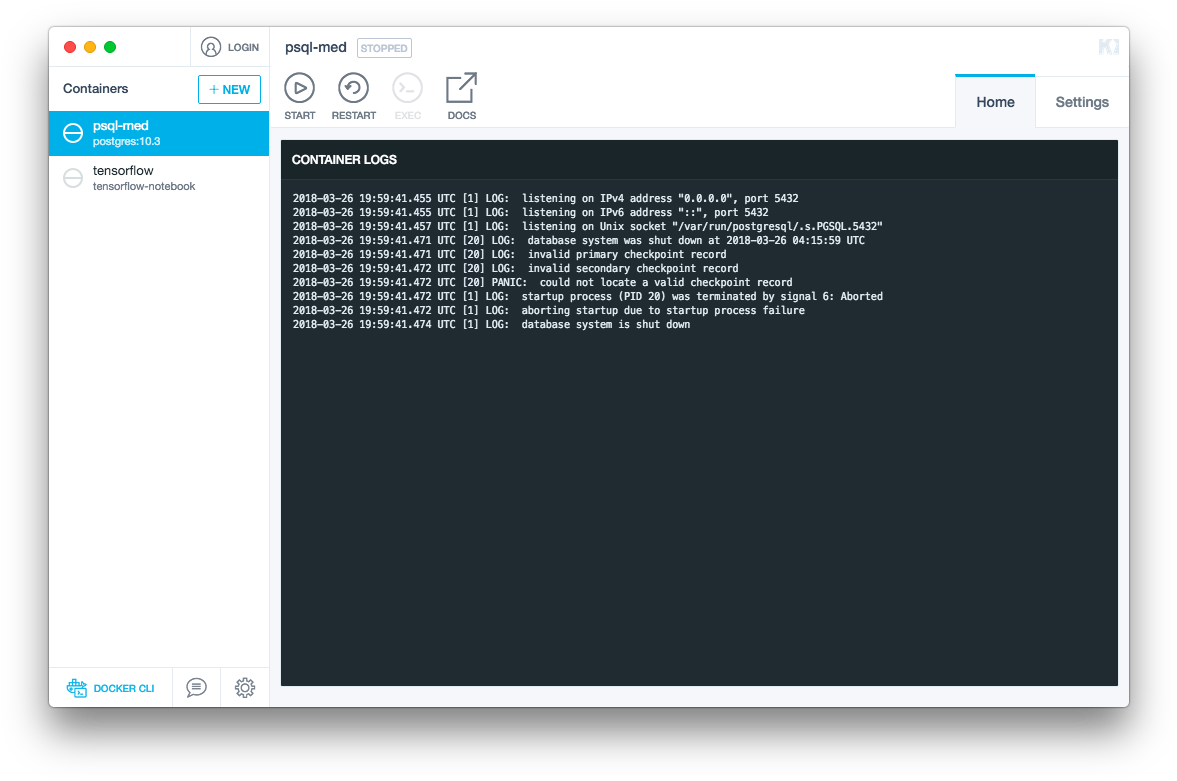Image resolution: width=1177 pixels, height=781 pixels.
Task: Open the Docker CLI
Action: [x=110, y=688]
